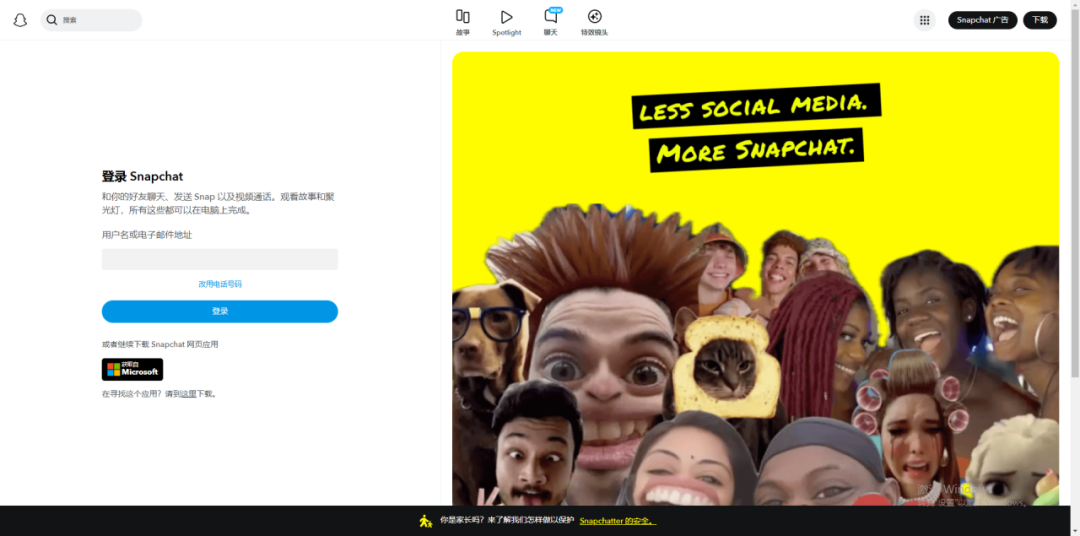This screenshot has width=1080, height=536.
Task: Open the Chat (聊天) icon
Action: pos(550,18)
